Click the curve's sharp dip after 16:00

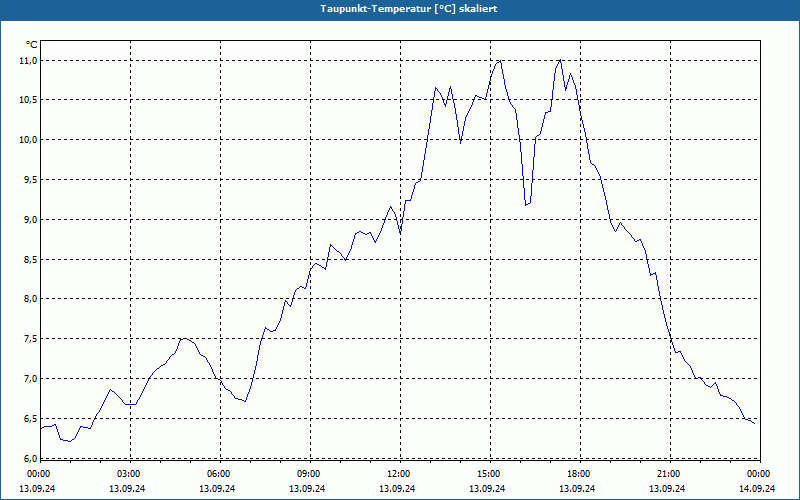(526, 205)
